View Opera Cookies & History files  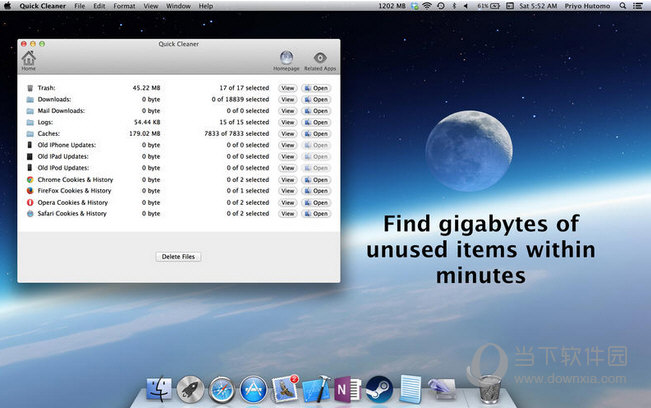(x=288, y=203)
